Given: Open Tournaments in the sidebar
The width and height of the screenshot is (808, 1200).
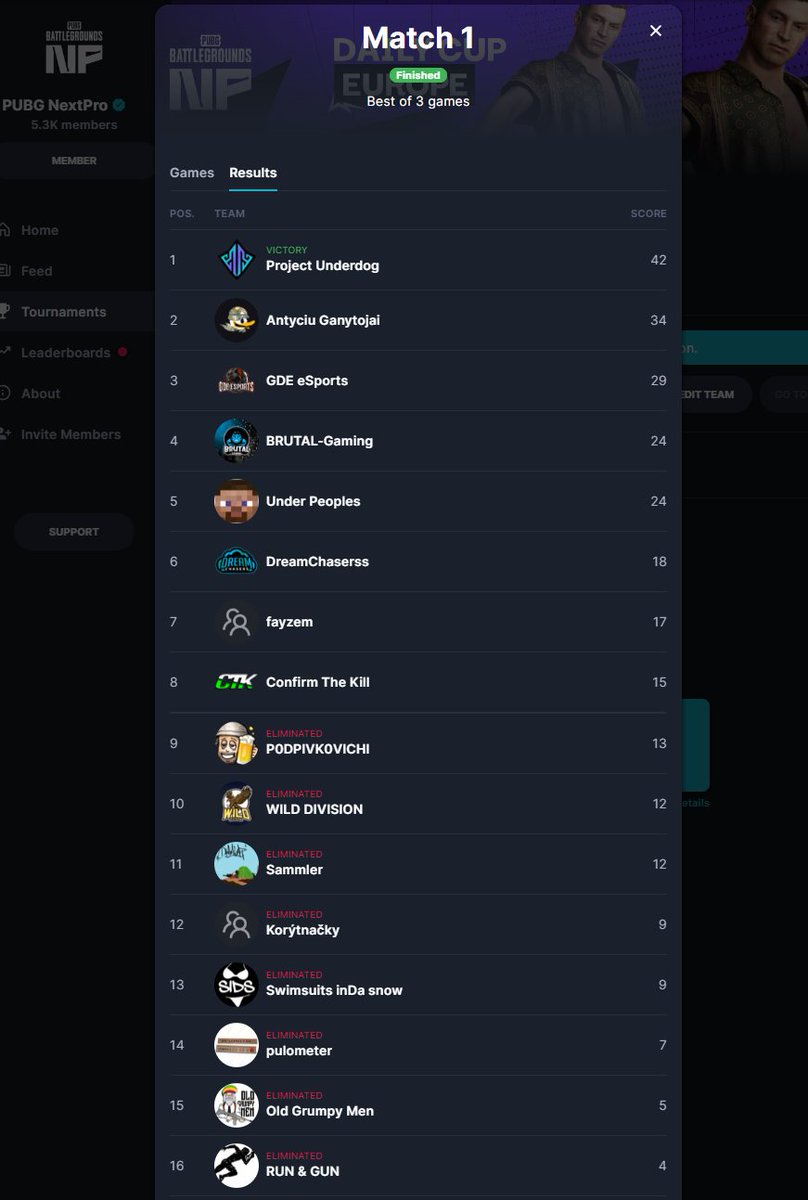Looking at the screenshot, I should pyautogui.click(x=63, y=312).
